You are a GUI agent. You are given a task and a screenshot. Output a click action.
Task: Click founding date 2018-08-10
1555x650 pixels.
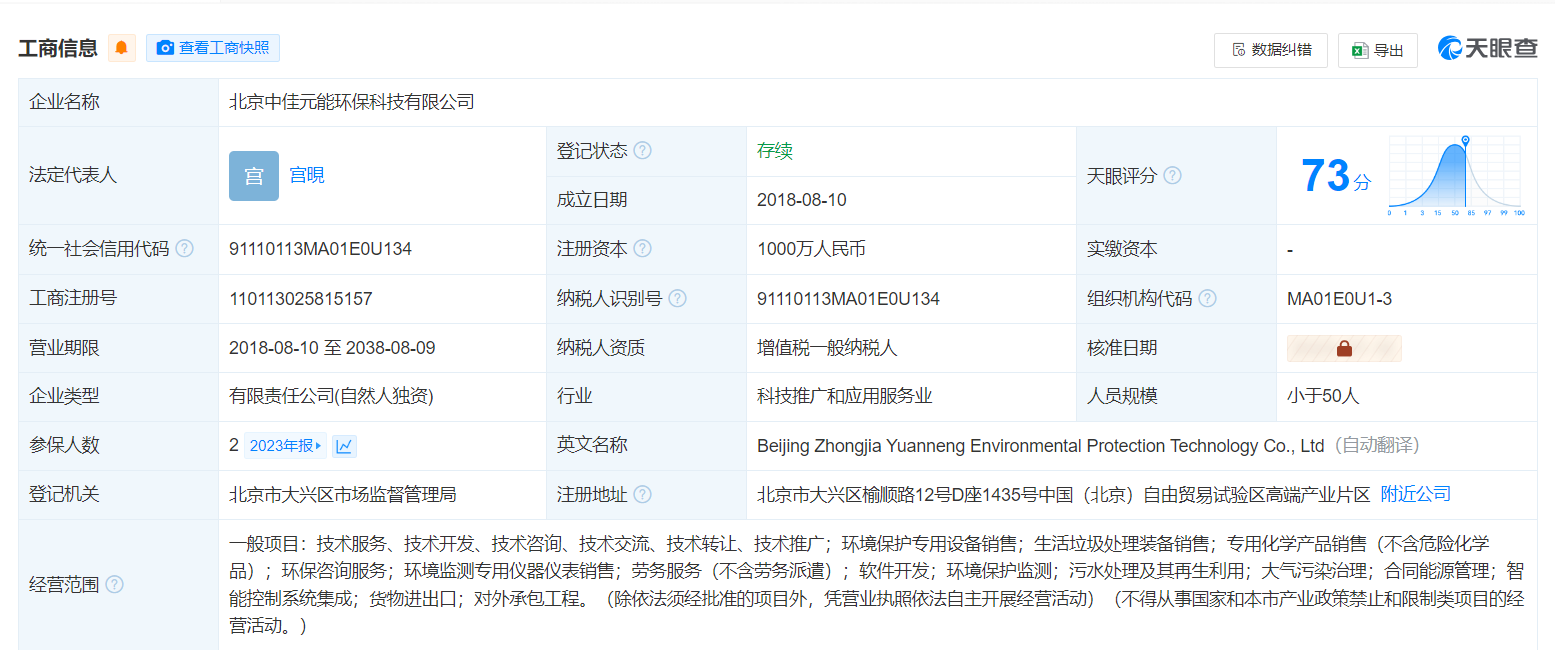click(802, 200)
